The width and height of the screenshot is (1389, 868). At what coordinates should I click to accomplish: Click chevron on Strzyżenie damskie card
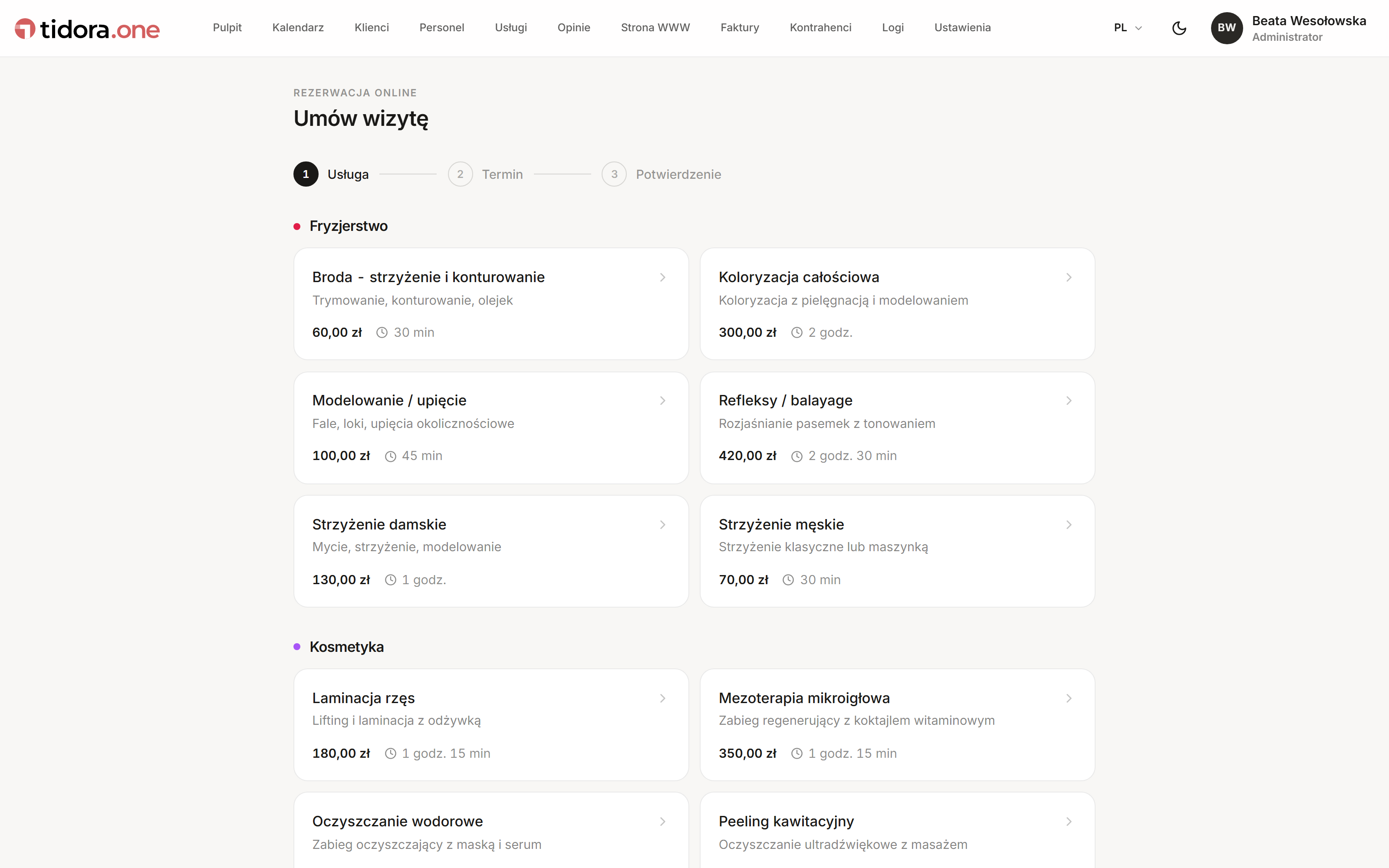[x=663, y=525]
